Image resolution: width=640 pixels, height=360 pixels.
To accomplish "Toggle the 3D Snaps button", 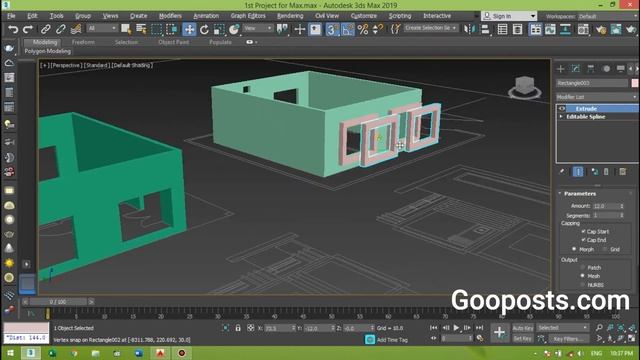I will point(332,29).
